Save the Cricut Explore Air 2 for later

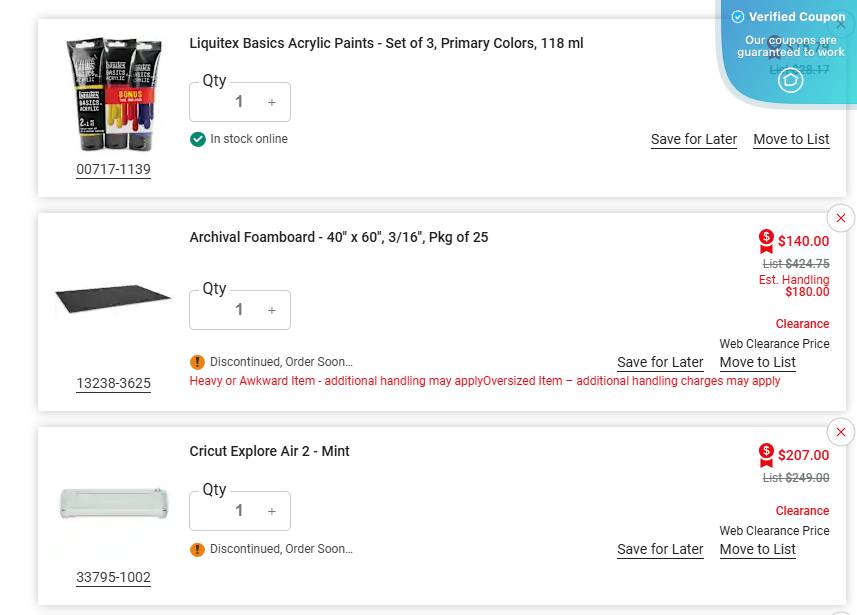(x=660, y=549)
